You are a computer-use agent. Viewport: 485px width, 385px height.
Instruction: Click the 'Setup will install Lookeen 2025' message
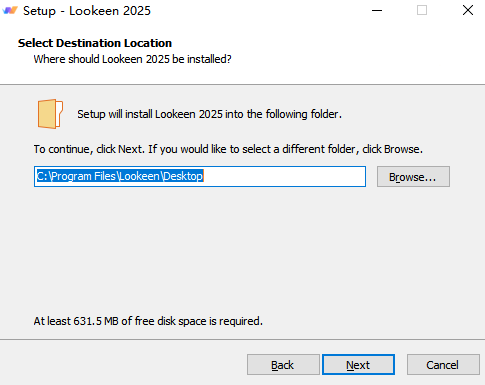click(x=209, y=114)
